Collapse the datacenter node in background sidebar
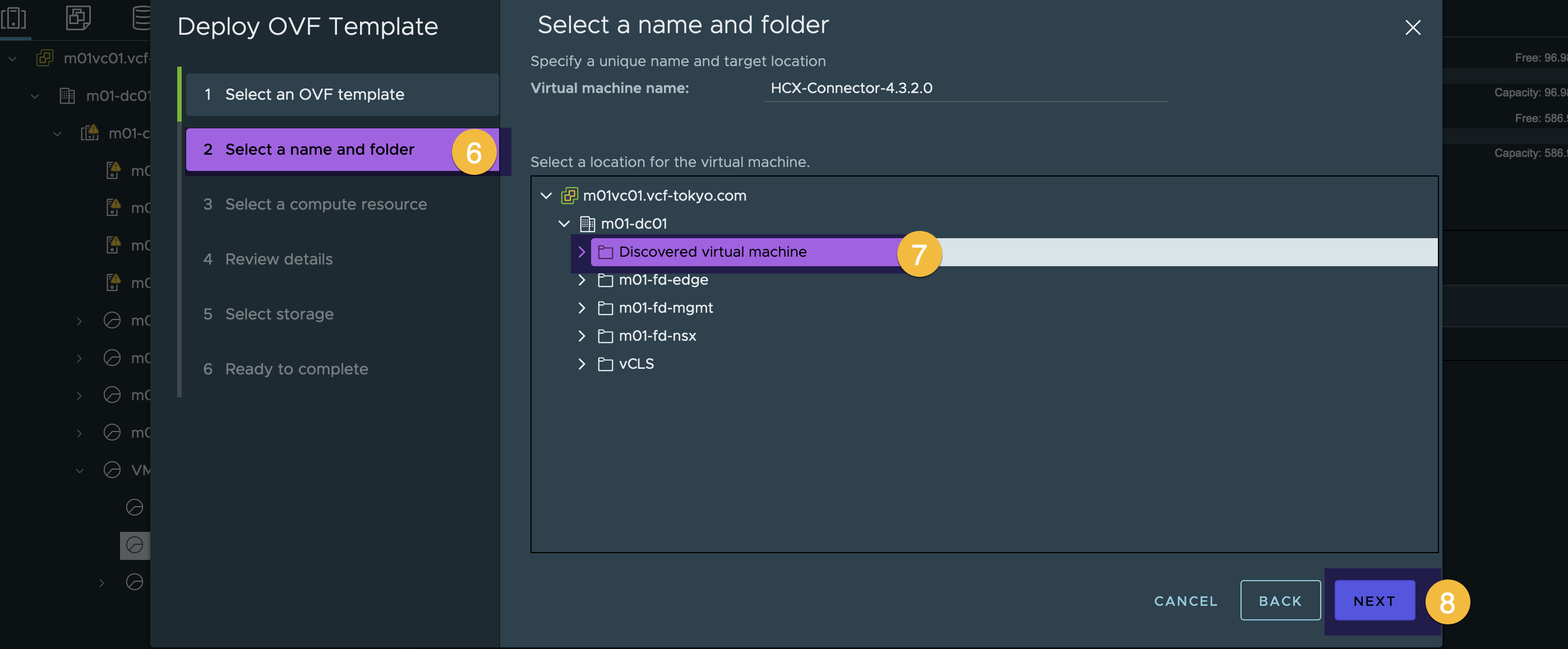1568x649 pixels. (35, 96)
